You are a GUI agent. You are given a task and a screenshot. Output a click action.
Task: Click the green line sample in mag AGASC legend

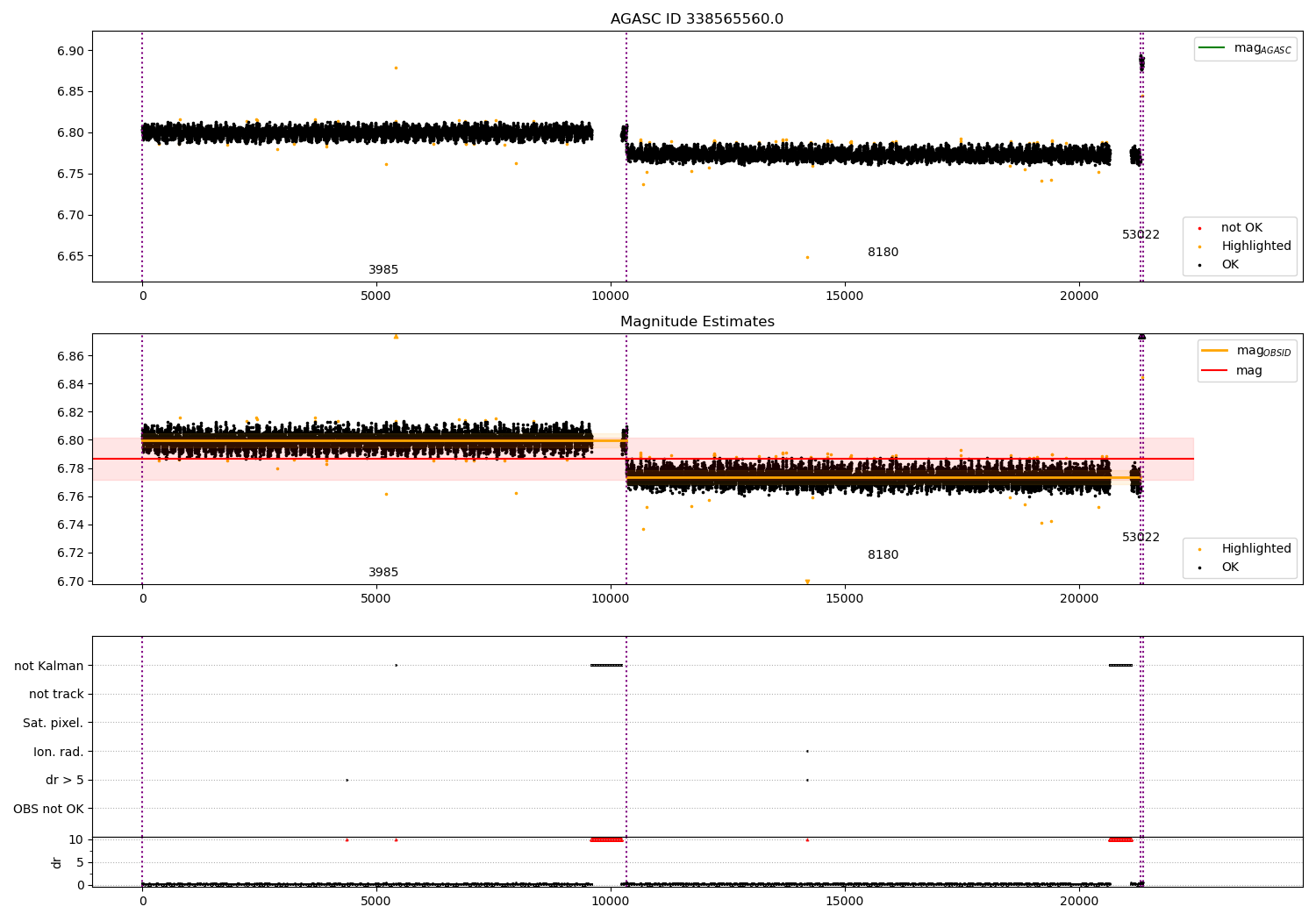pos(1212,47)
